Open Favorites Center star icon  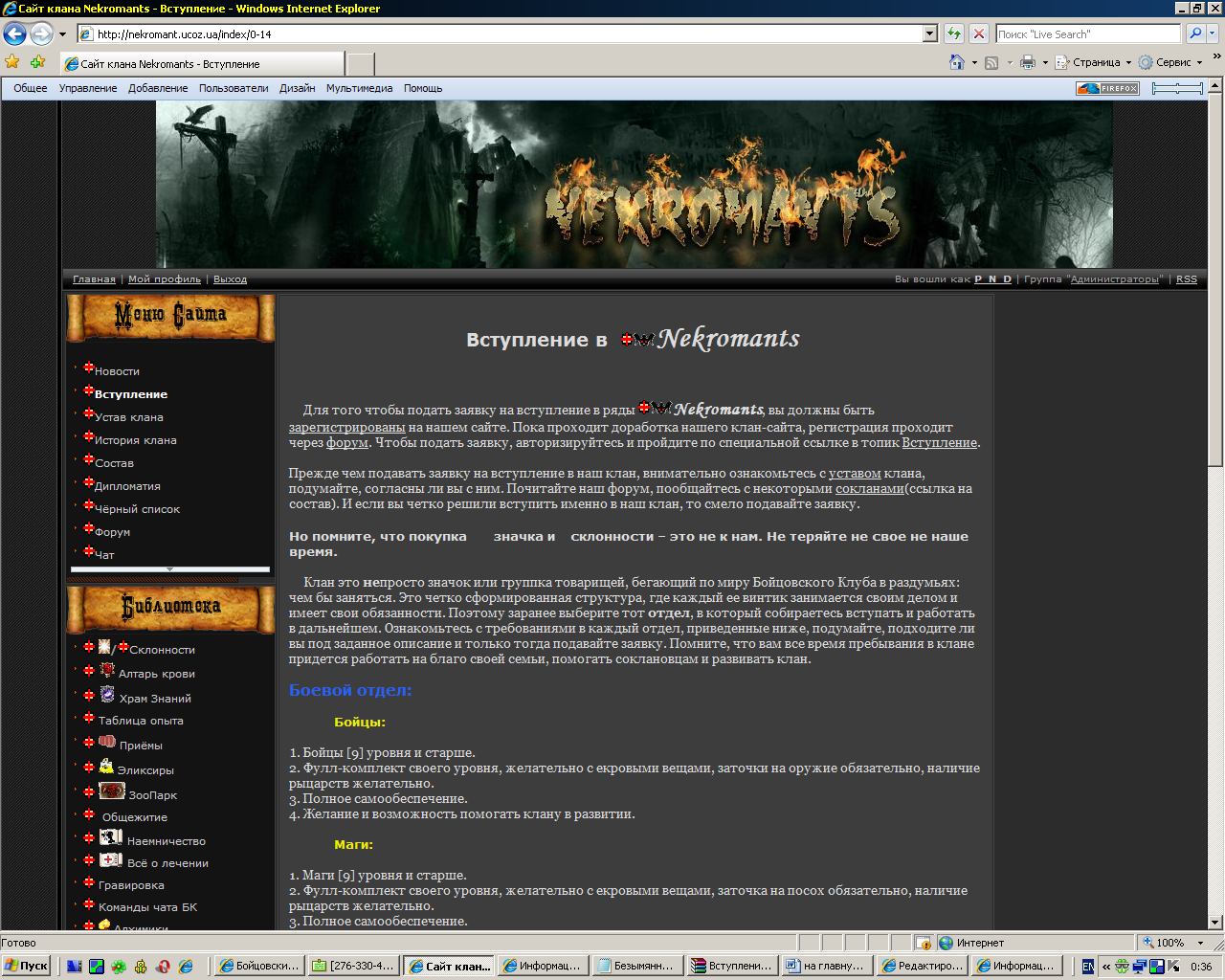pyautogui.click(x=12, y=62)
